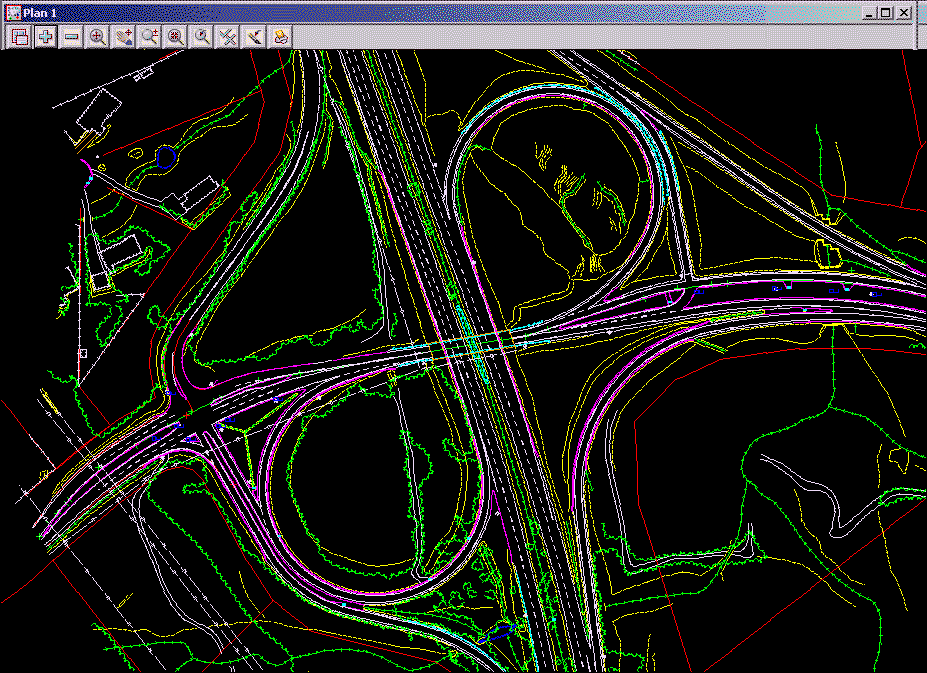Click the fit-view magnifier with inward arrows

pos(176,37)
